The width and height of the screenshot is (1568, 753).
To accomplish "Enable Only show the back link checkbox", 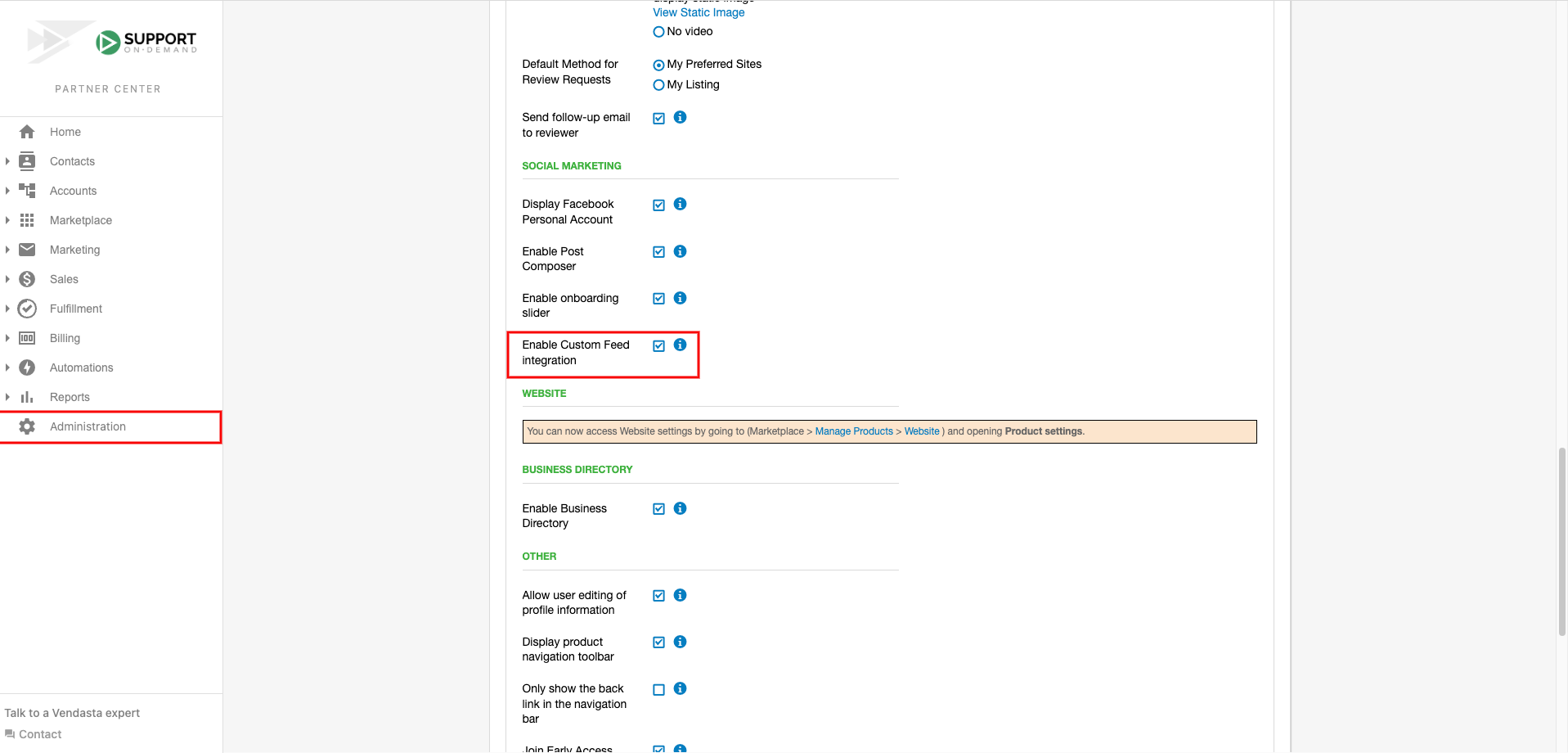I will pyautogui.click(x=658, y=690).
